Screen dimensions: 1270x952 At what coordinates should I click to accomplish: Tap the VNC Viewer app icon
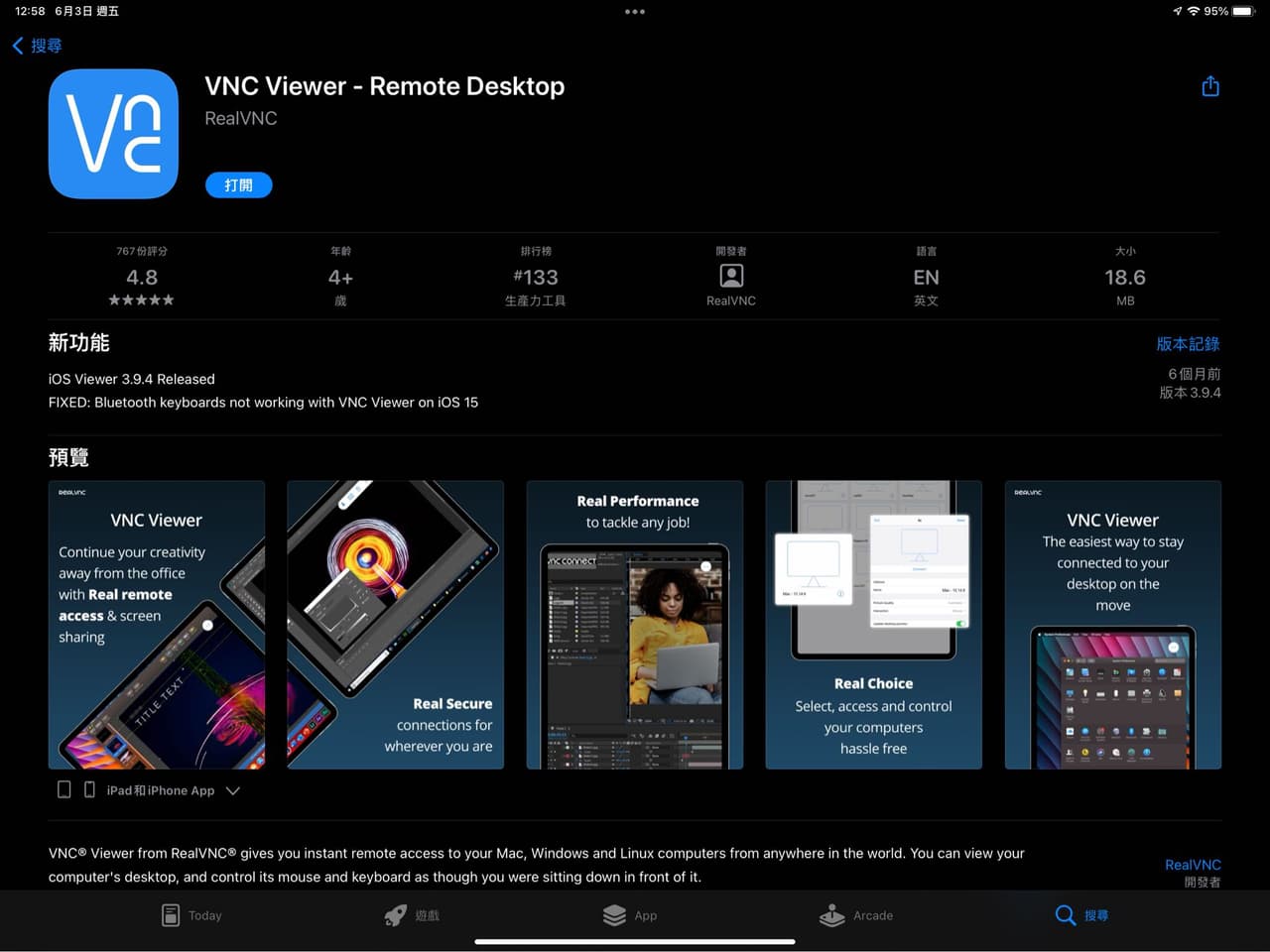(x=113, y=134)
